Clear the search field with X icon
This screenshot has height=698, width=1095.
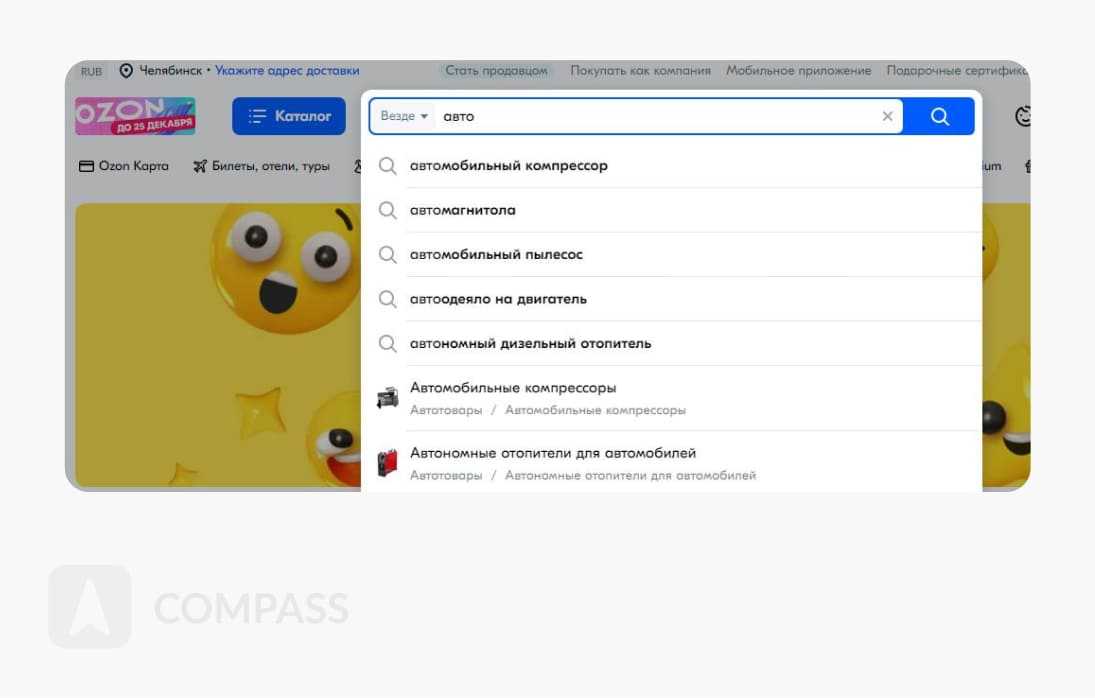coord(887,116)
